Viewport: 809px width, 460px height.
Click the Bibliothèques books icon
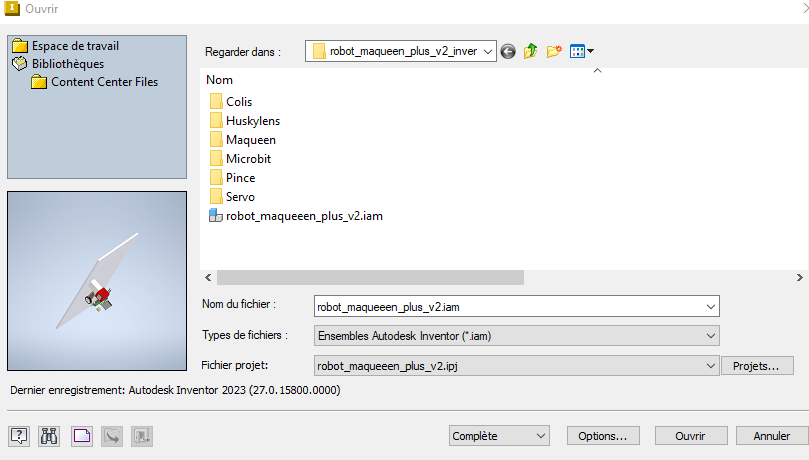click(x=20, y=64)
